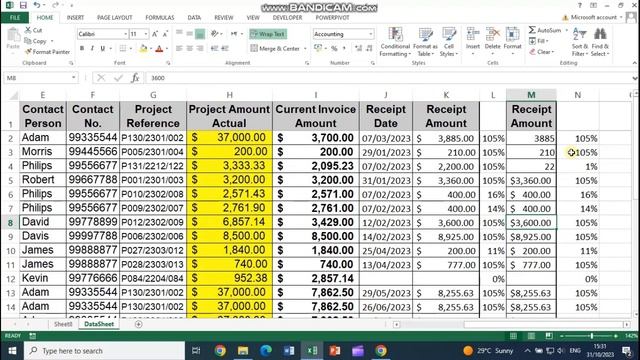Click the font color red A

[159, 49]
